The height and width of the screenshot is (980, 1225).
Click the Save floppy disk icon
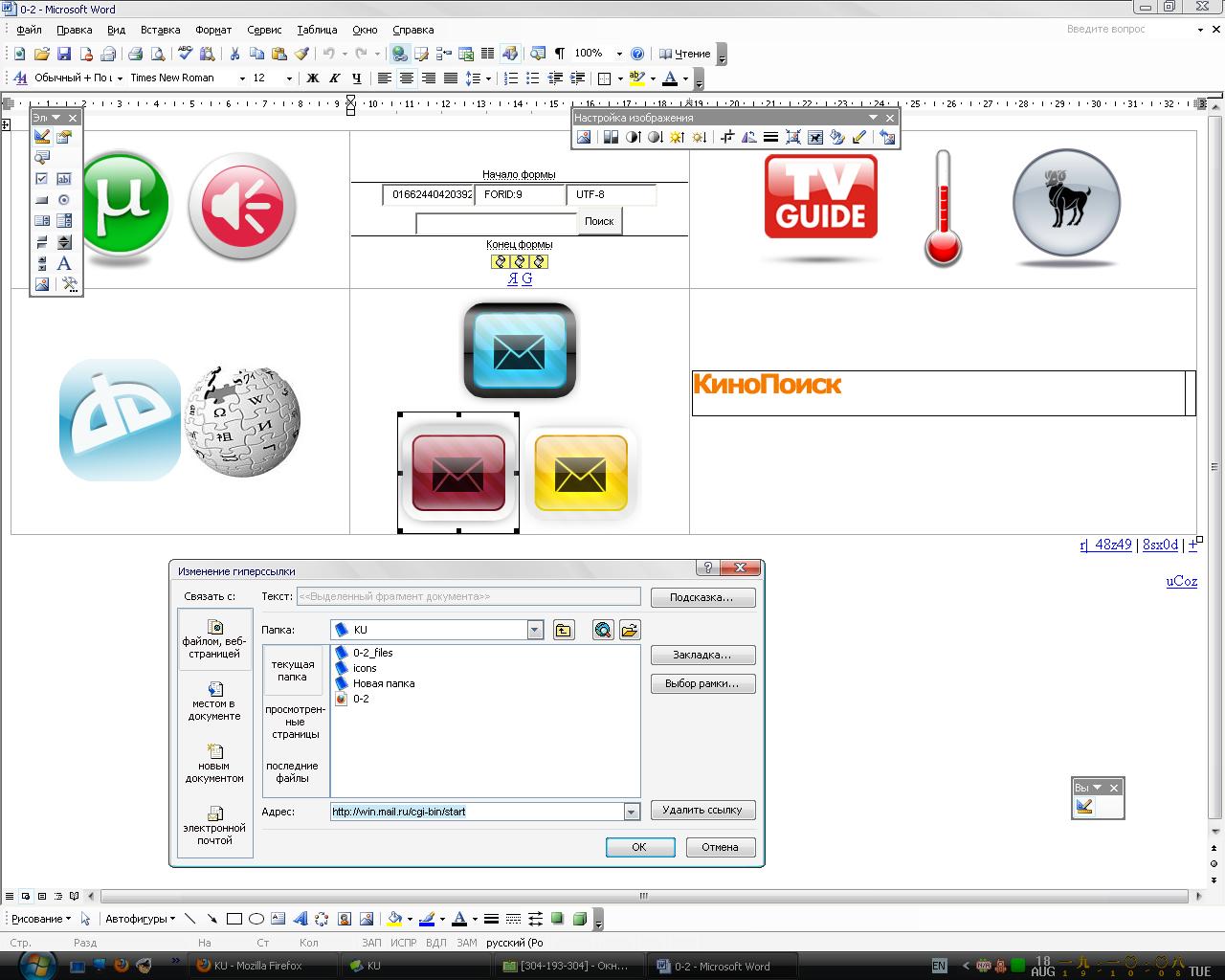(x=64, y=54)
